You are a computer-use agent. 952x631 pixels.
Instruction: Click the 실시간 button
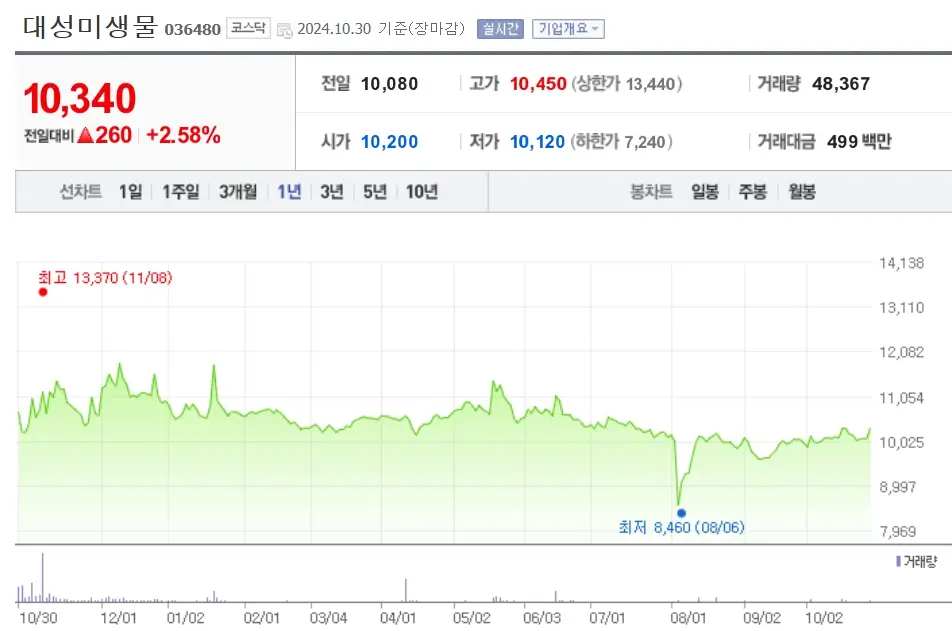[x=501, y=29]
